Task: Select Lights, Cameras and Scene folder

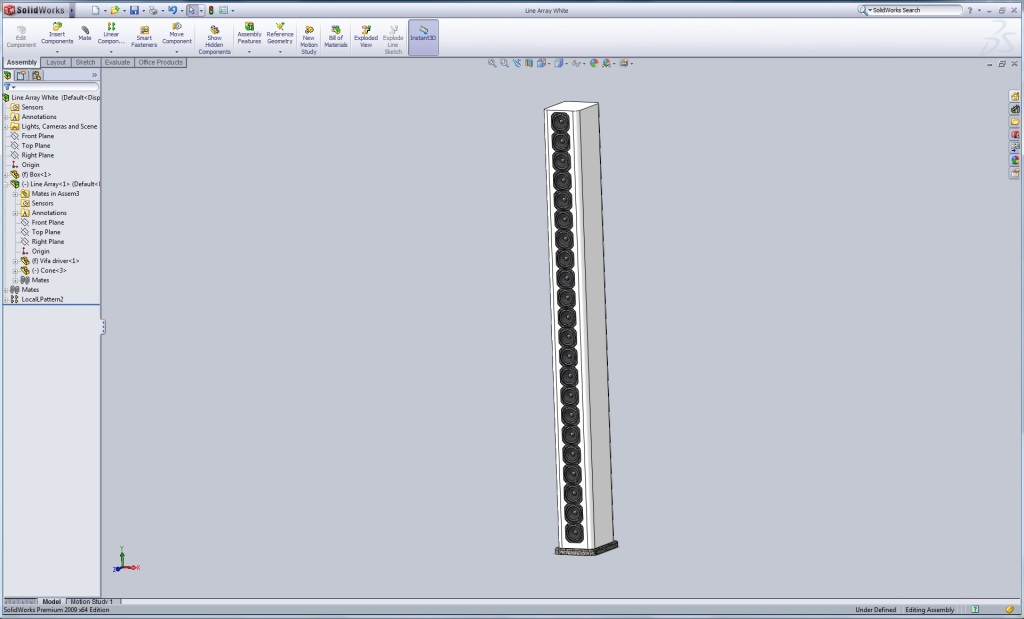Action: 59,127
